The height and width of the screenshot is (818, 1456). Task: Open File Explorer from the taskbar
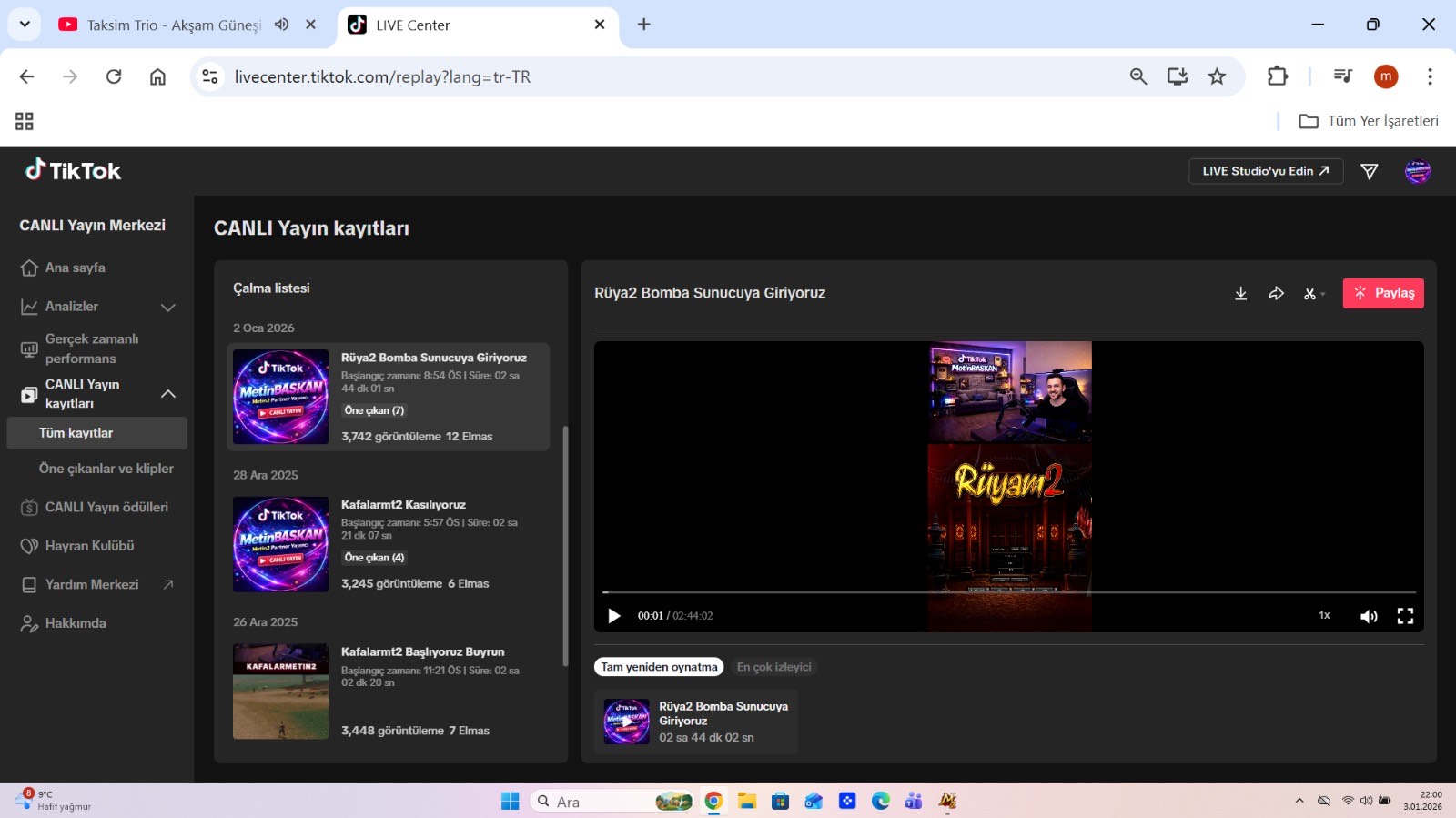click(747, 801)
